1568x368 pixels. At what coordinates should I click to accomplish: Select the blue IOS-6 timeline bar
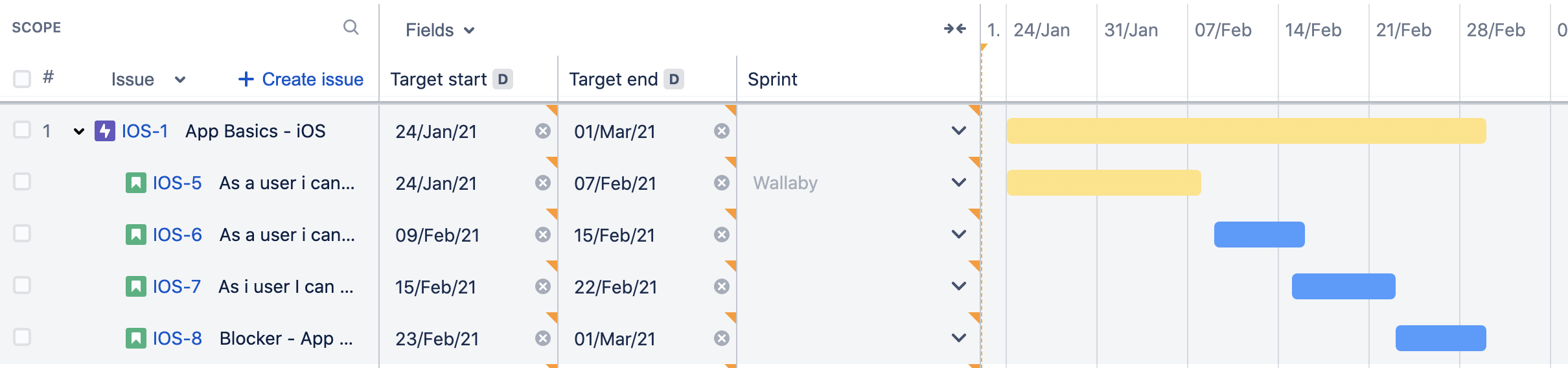tap(1260, 235)
